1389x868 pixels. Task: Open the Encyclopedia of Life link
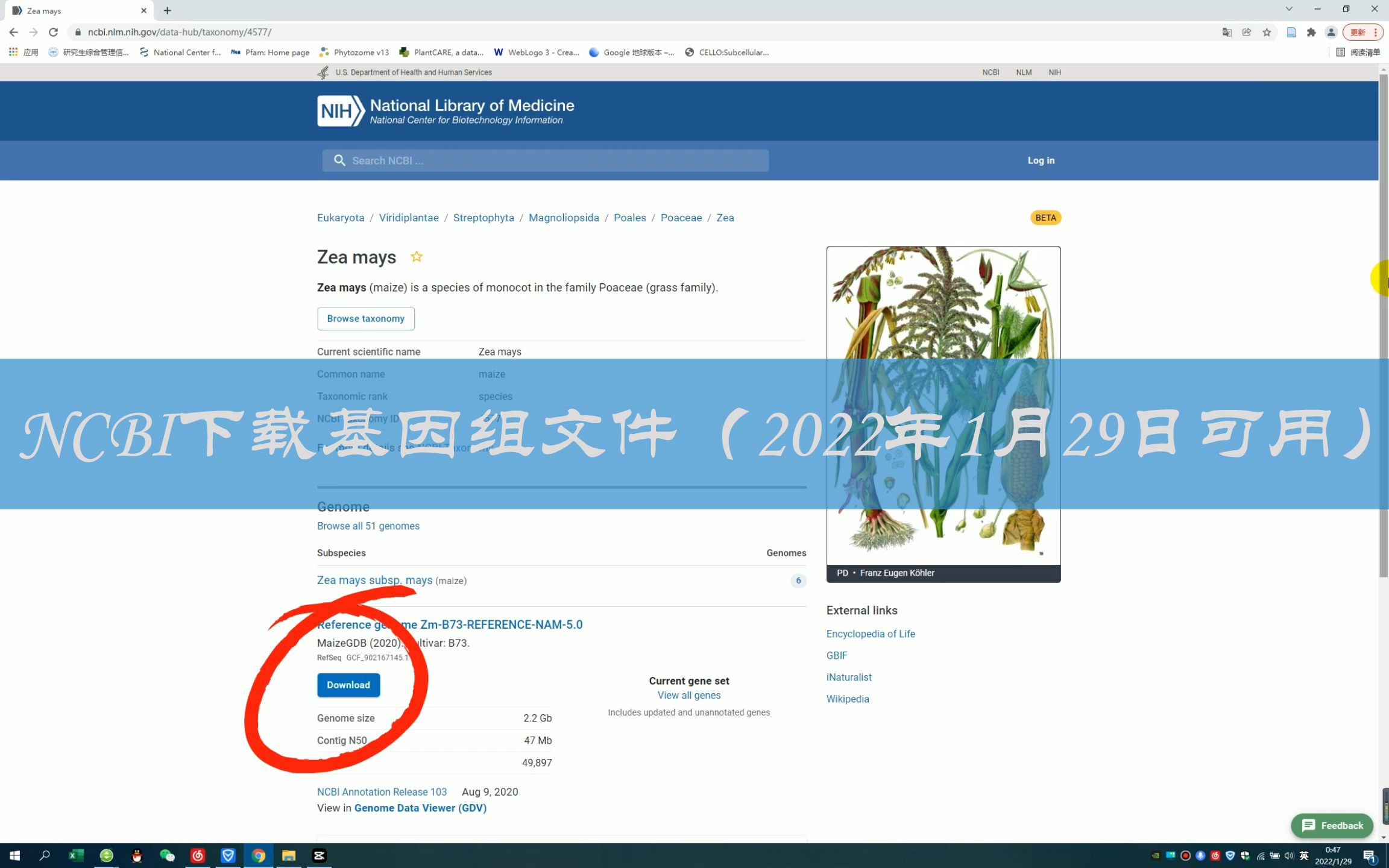tap(871, 634)
